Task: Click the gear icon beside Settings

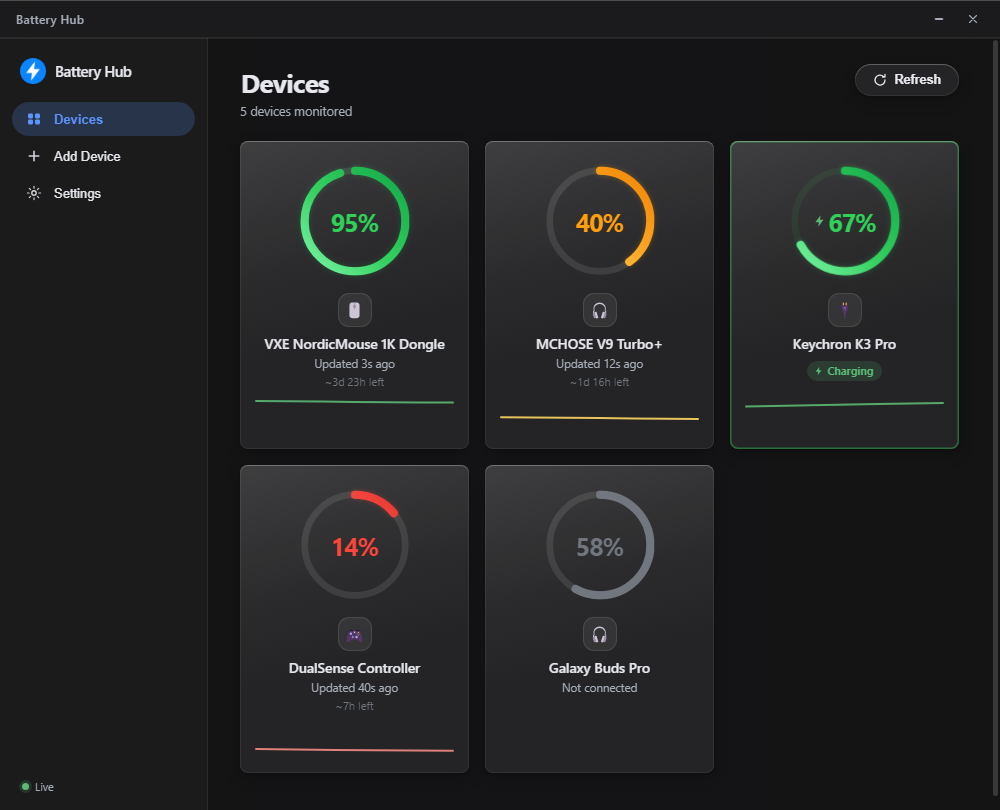Action: point(34,193)
